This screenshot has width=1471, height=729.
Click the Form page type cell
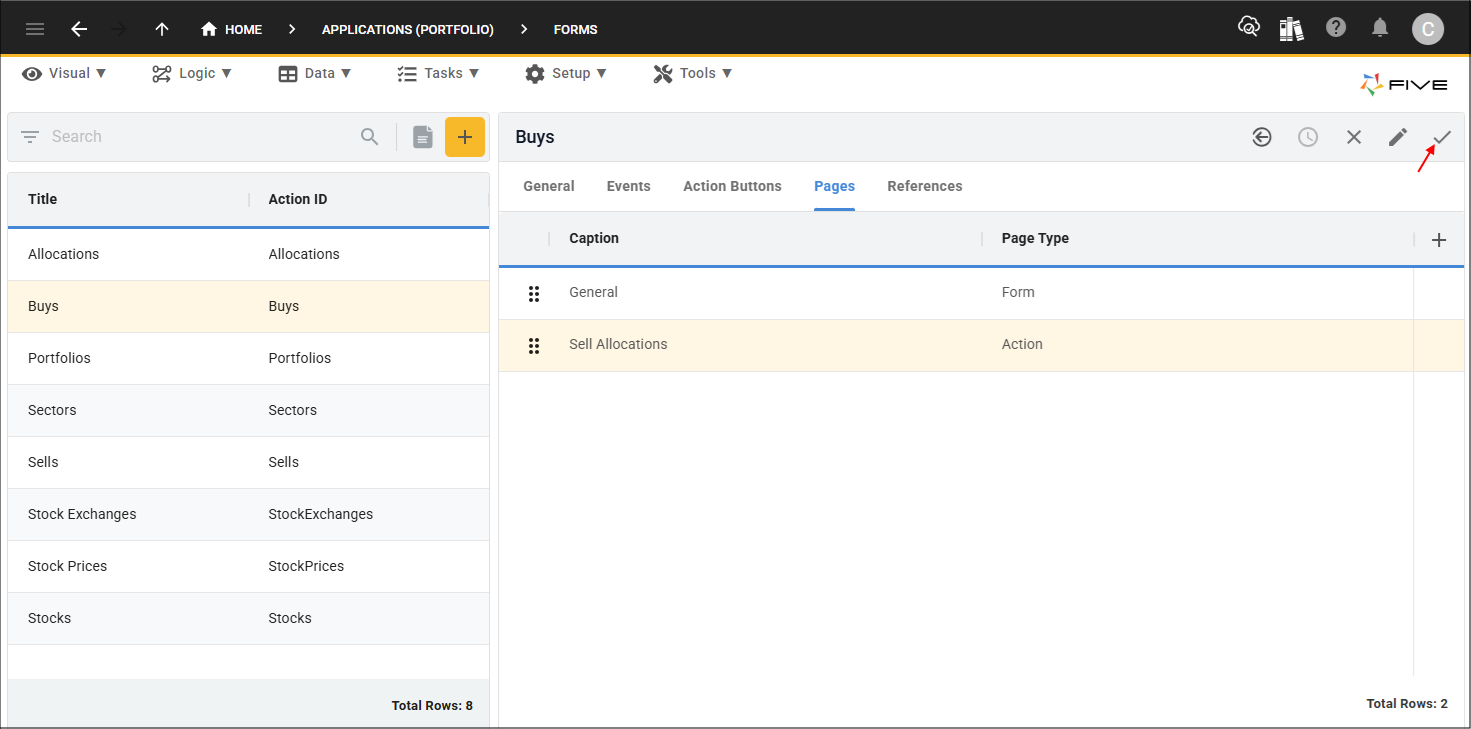pos(1018,292)
